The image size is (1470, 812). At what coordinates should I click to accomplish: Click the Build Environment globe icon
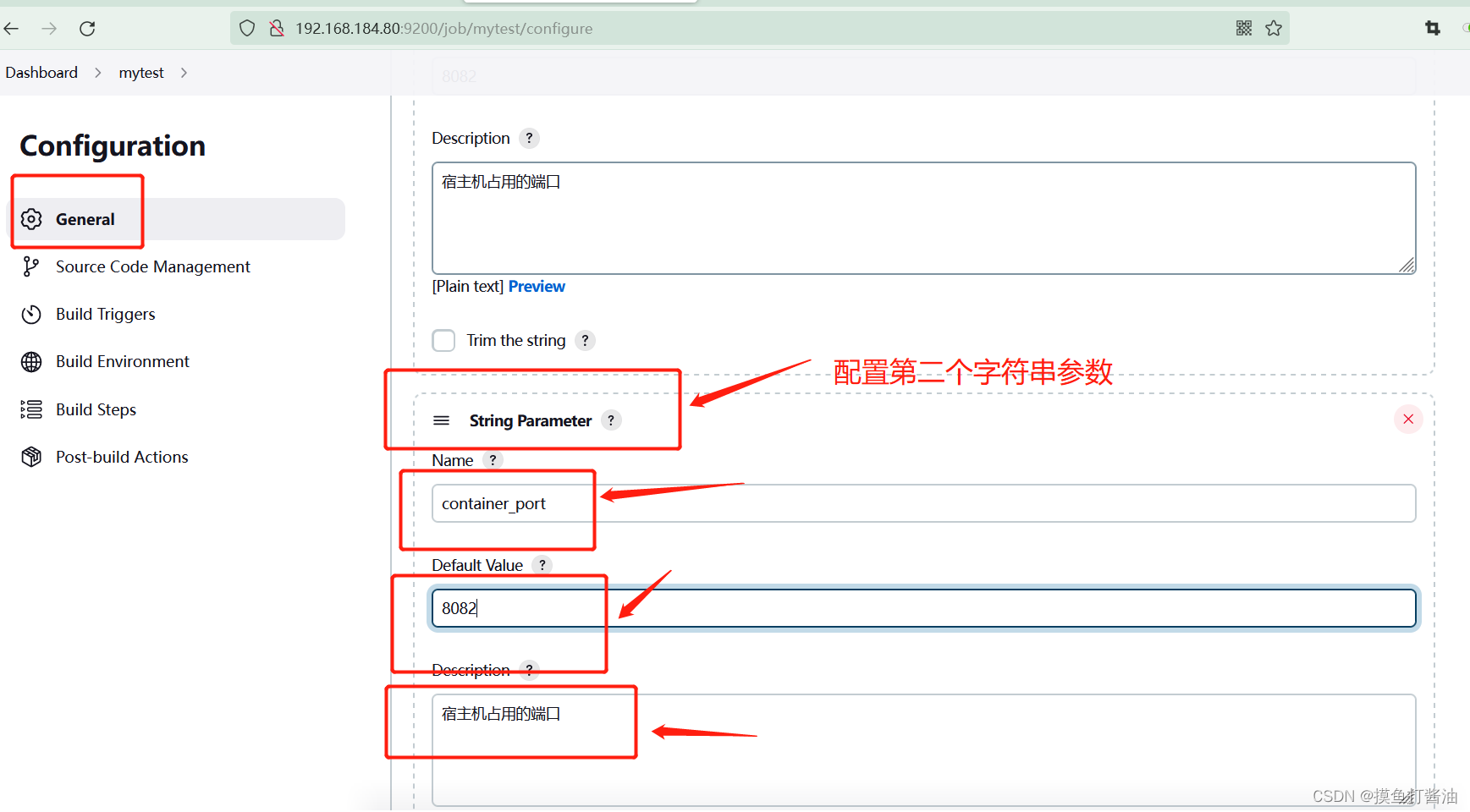pyautogui.click(x=31, y=362)
